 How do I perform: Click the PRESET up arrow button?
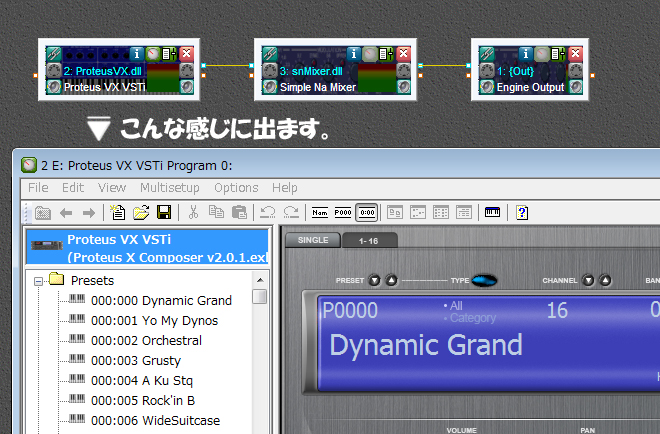point(391,280)
